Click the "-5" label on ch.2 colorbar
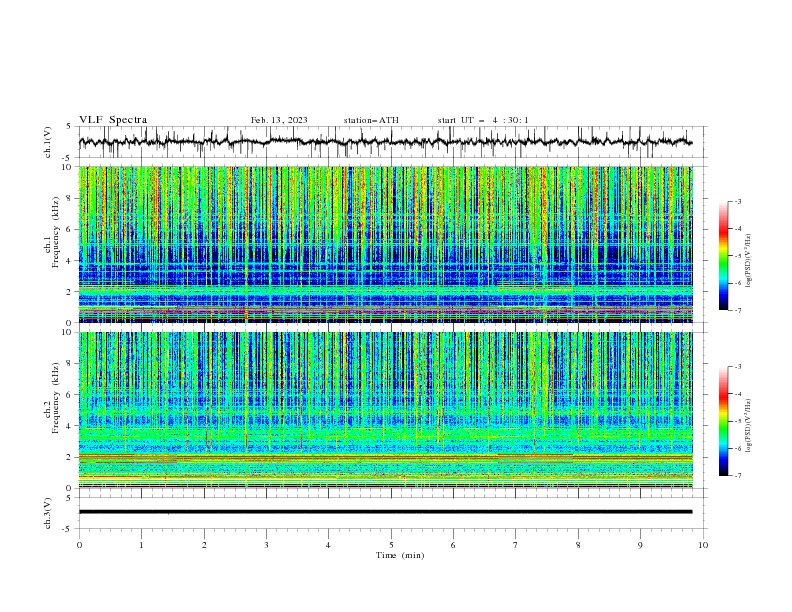The height and width of the screenshot is (612, 792). coord(738,421)
